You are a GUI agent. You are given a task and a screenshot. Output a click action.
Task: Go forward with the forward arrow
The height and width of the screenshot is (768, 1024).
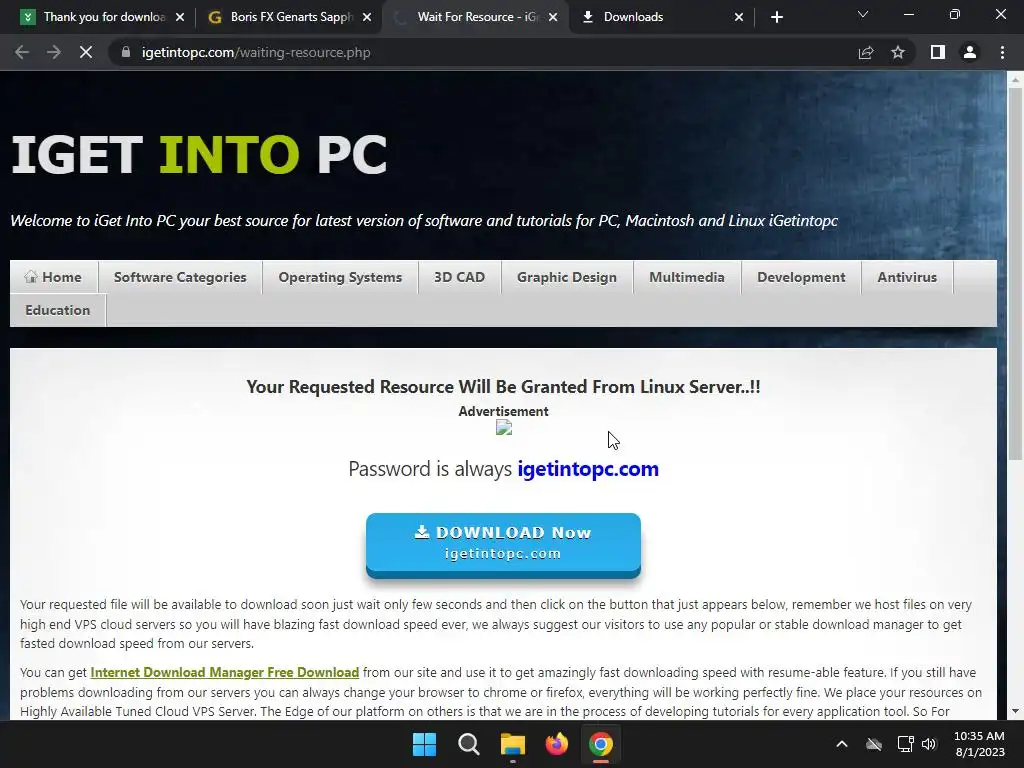click(54, 52)
